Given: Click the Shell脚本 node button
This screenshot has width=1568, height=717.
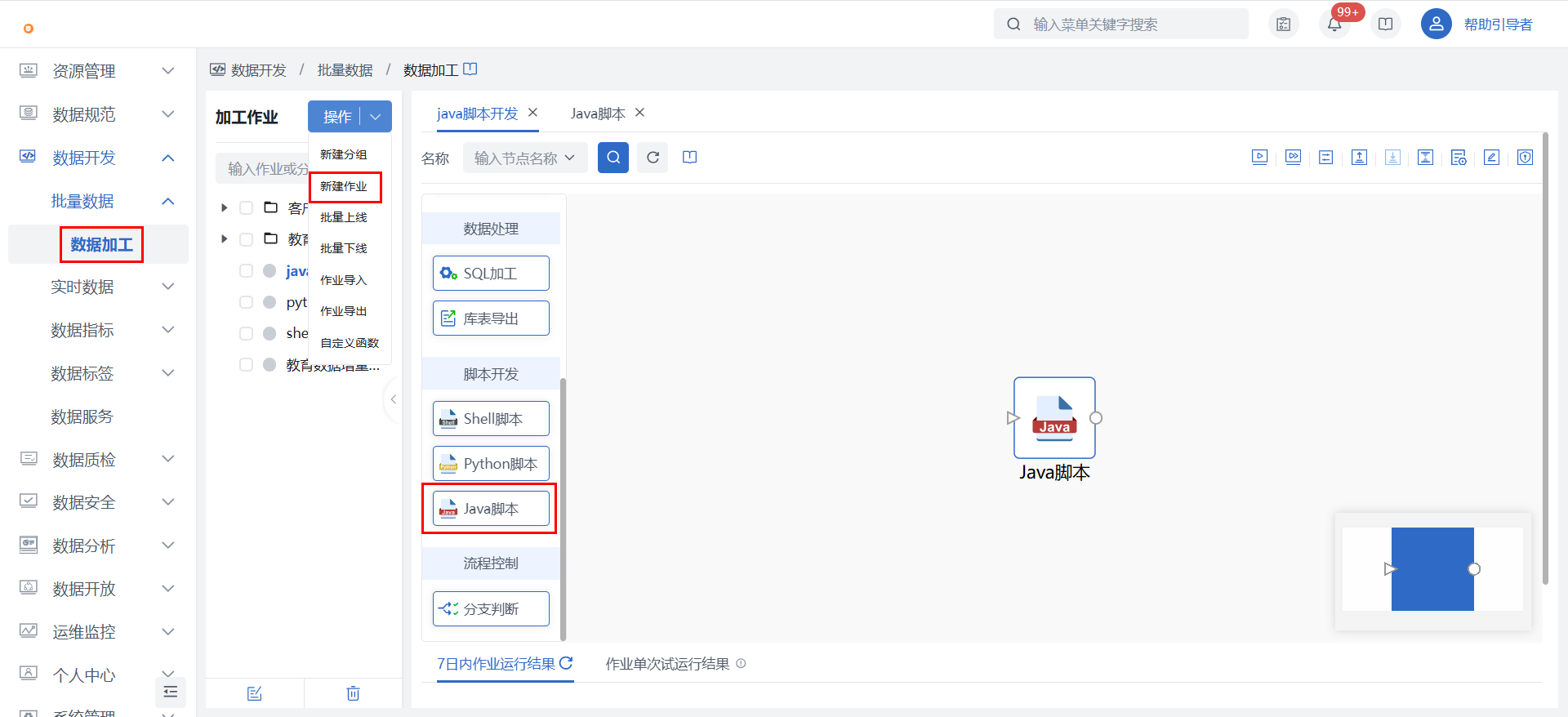Looking at the screenshot, I should click(491, 419).
